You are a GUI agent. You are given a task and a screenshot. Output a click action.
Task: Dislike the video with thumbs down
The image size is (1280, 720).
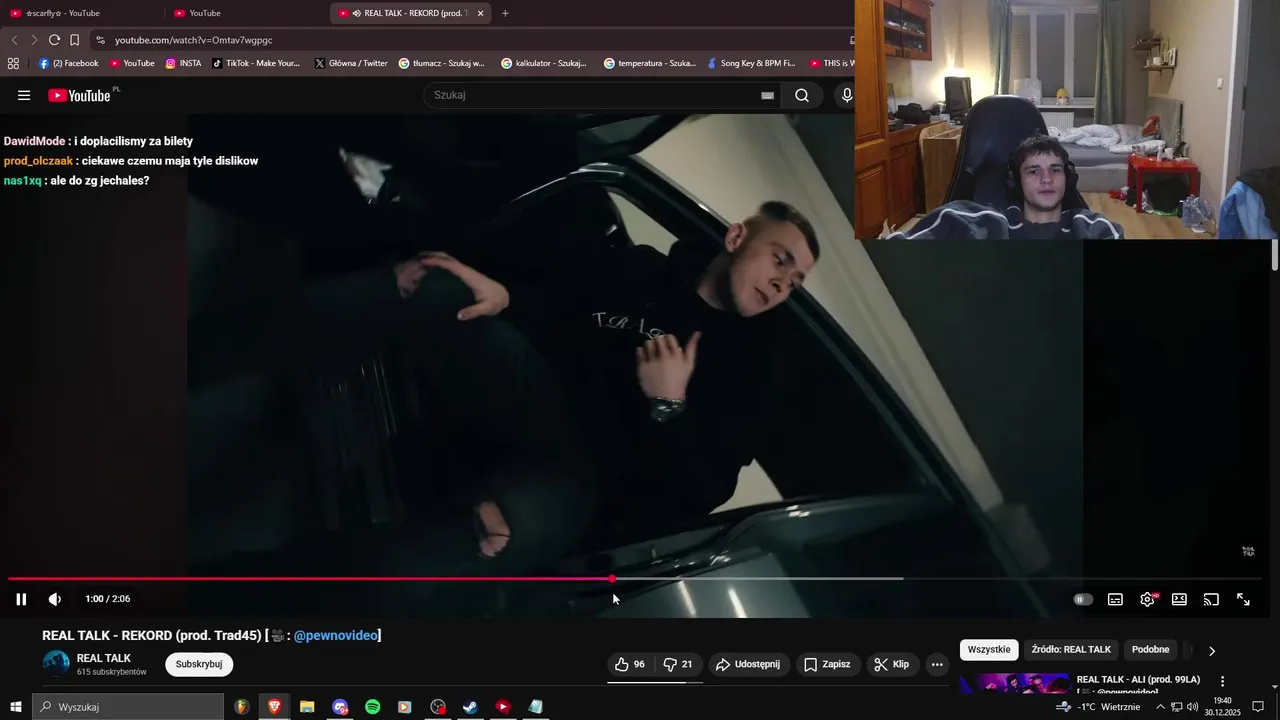(678, 664)
